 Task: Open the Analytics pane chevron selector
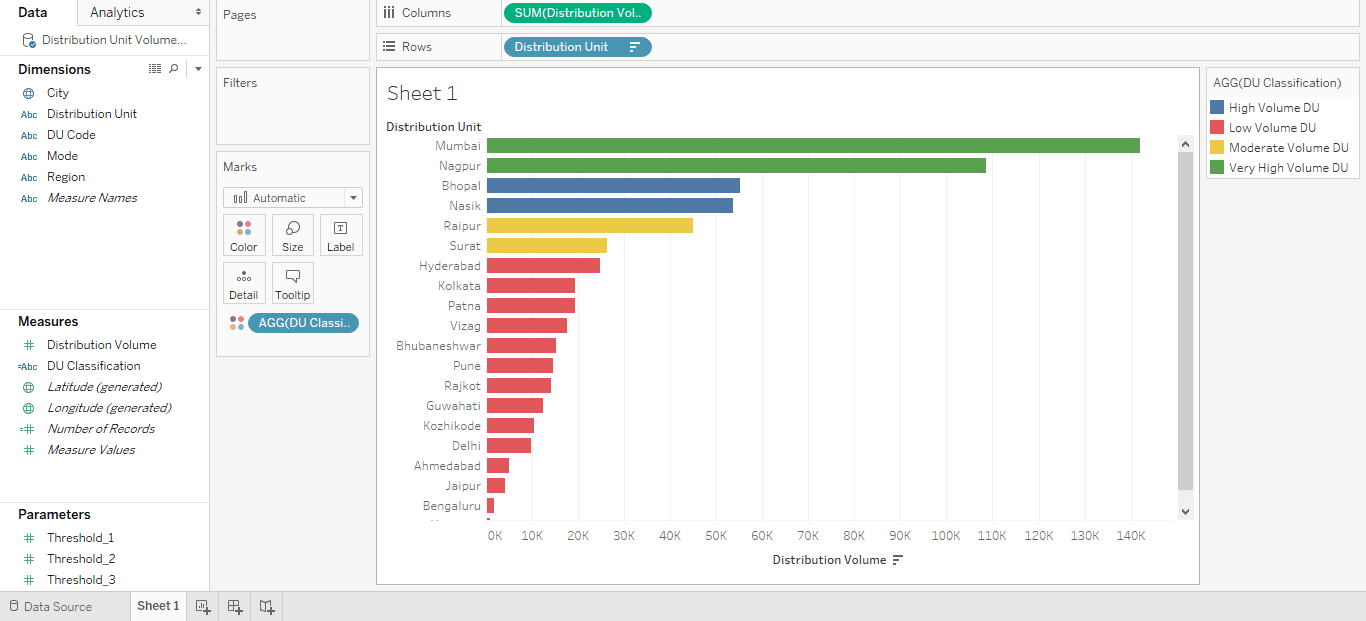tap(196, 13)
